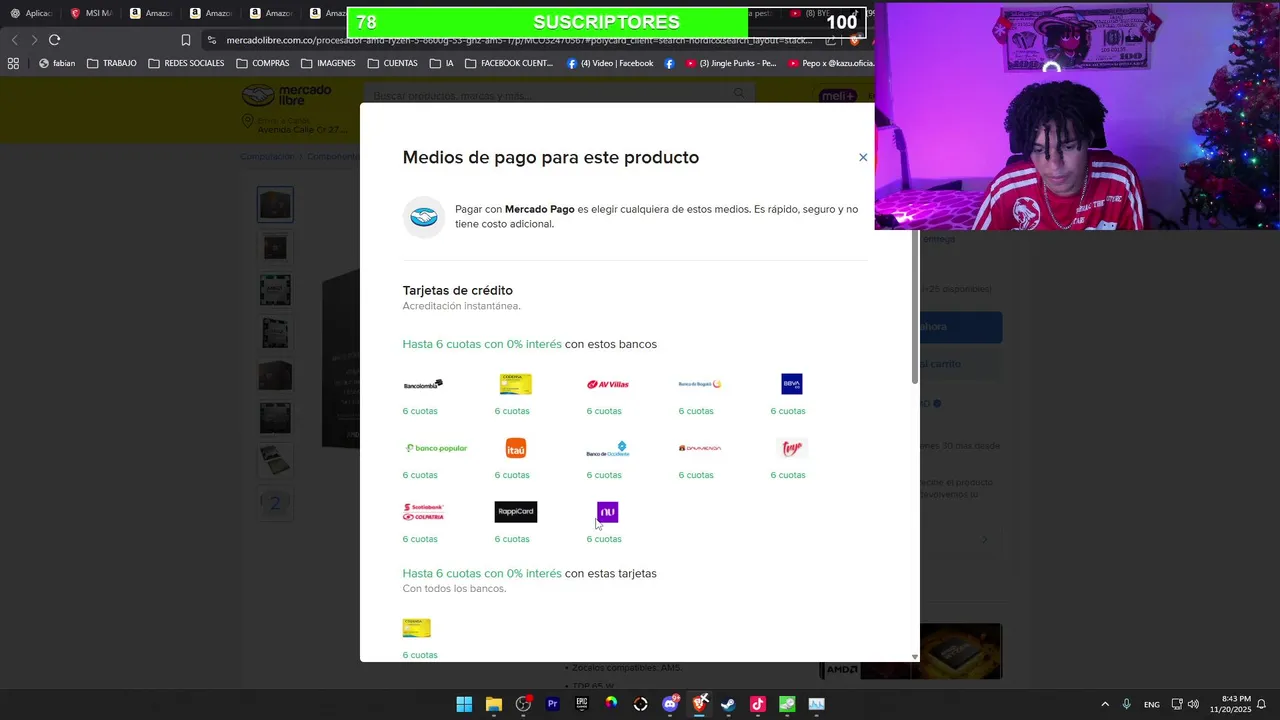This screenshot has width=1280, height=720.
Task: Open the REDES SOCIALES bookmarks folder
Action: [186, 63]
